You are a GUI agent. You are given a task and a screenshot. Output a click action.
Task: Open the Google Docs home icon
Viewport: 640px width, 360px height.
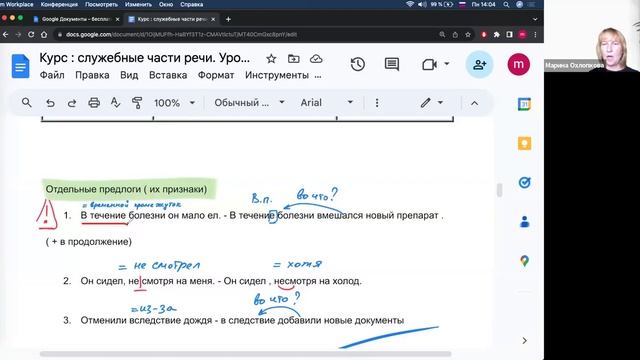coord(20,65)
